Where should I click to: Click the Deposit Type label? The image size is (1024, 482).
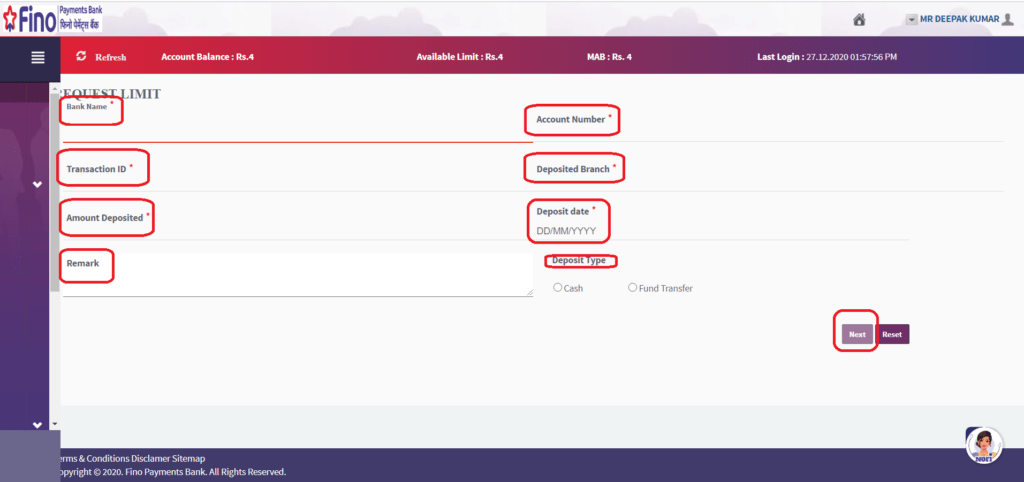(x=579, y=260)
